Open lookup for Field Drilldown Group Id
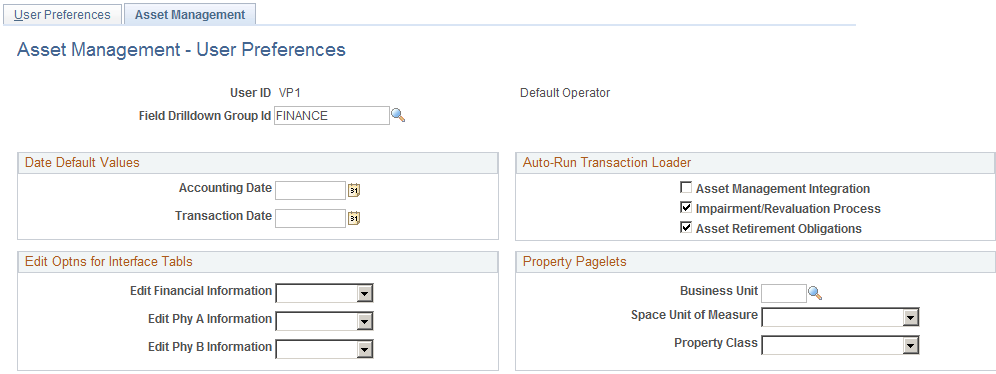Image resolution: width=996 pixels, height=374 pixels. pos(398,116)
